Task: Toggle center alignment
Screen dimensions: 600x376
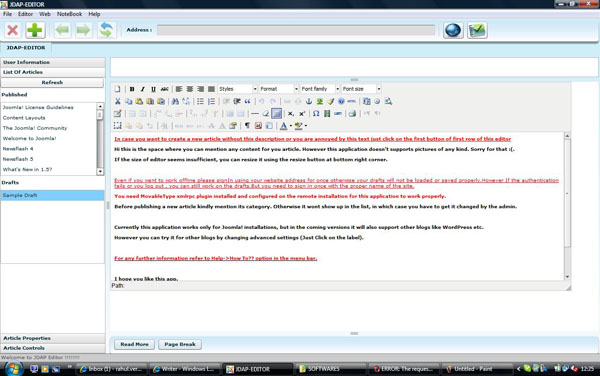Action: (x=189, y=89)
